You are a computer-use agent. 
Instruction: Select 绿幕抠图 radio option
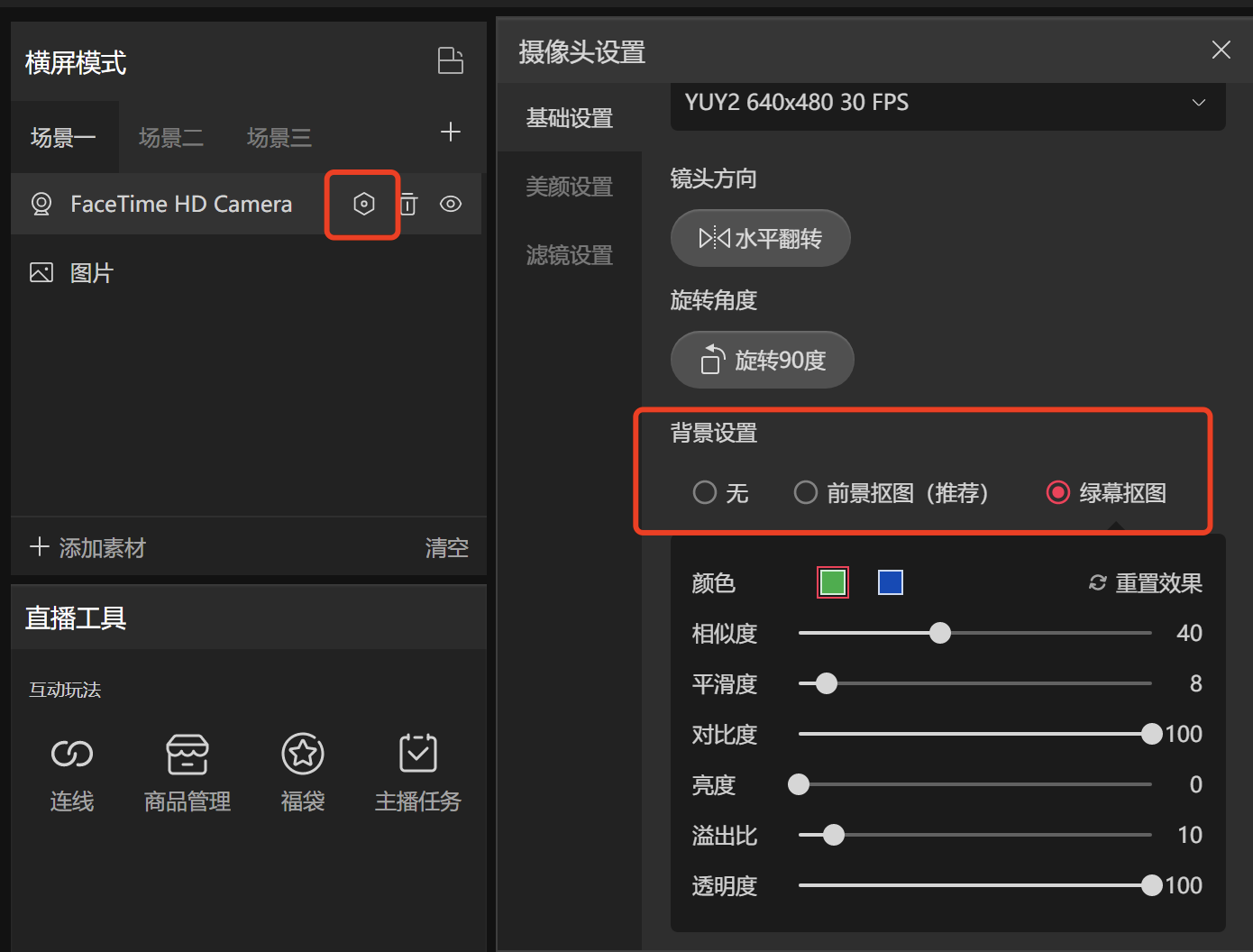pos(1058,493)
